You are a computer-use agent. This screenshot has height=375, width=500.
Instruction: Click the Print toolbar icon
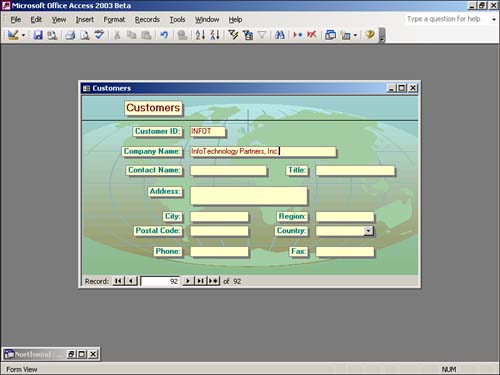[x=70, y=35]
